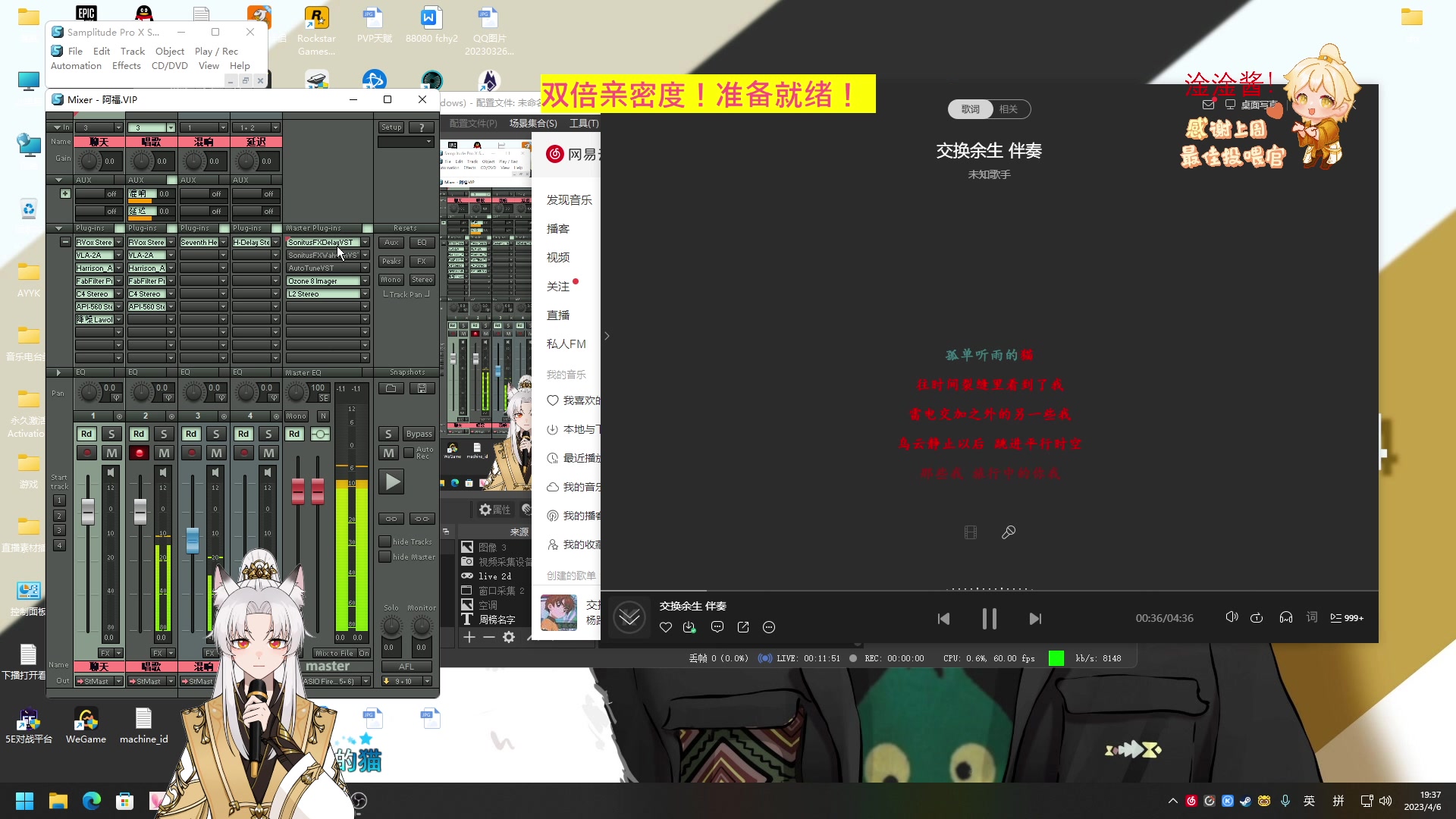Click the blue channel 3 volume fader
Image resolution: width=1456 pixels, height=819 pixels.
[x=193, y=540]
